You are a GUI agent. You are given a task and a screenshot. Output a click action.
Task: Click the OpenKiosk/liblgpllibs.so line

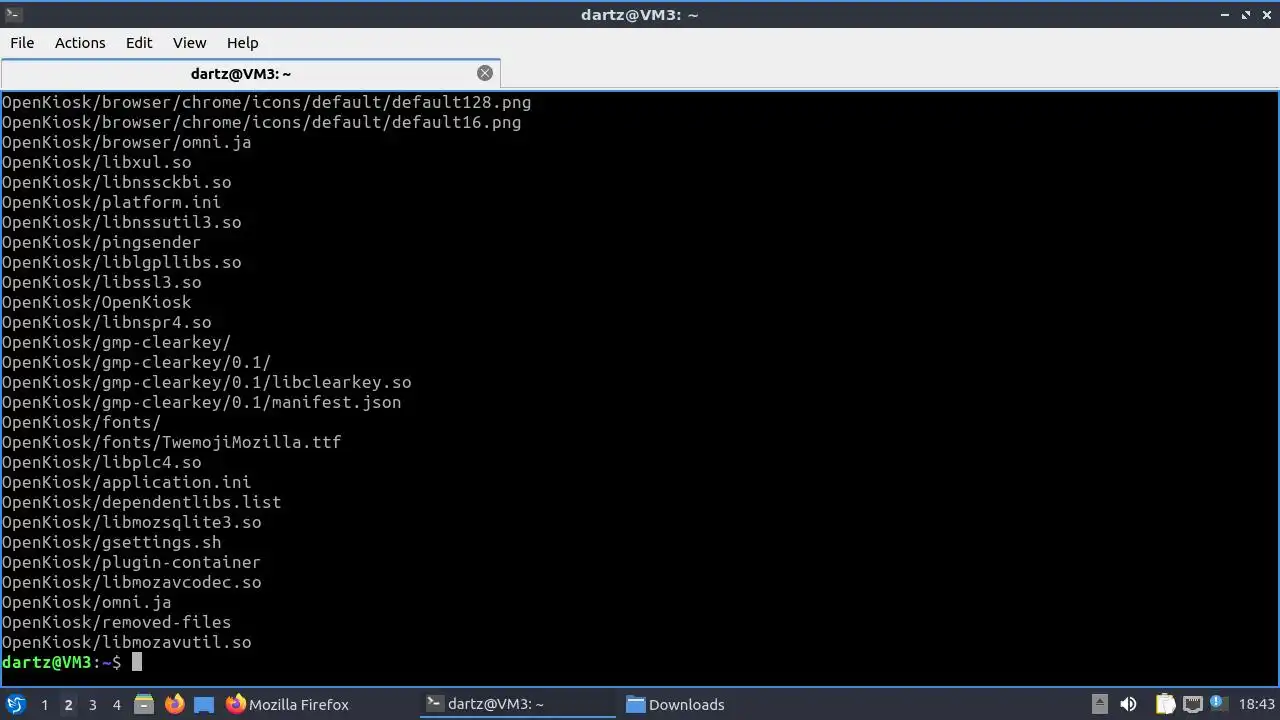(121, 262)
